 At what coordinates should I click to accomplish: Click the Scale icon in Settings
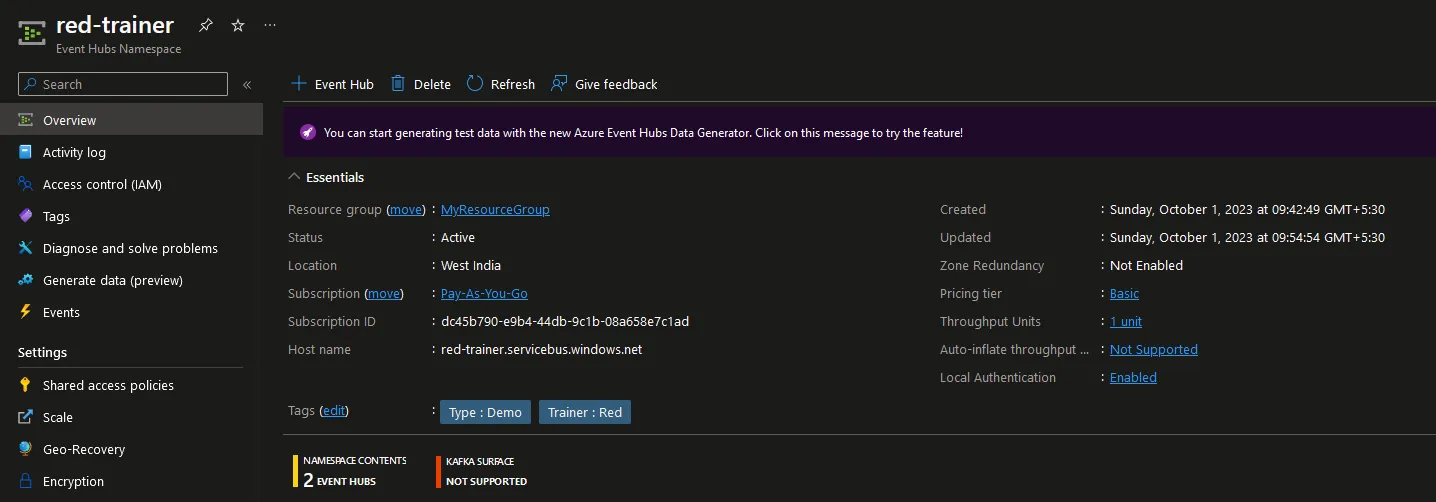(25, 417)
